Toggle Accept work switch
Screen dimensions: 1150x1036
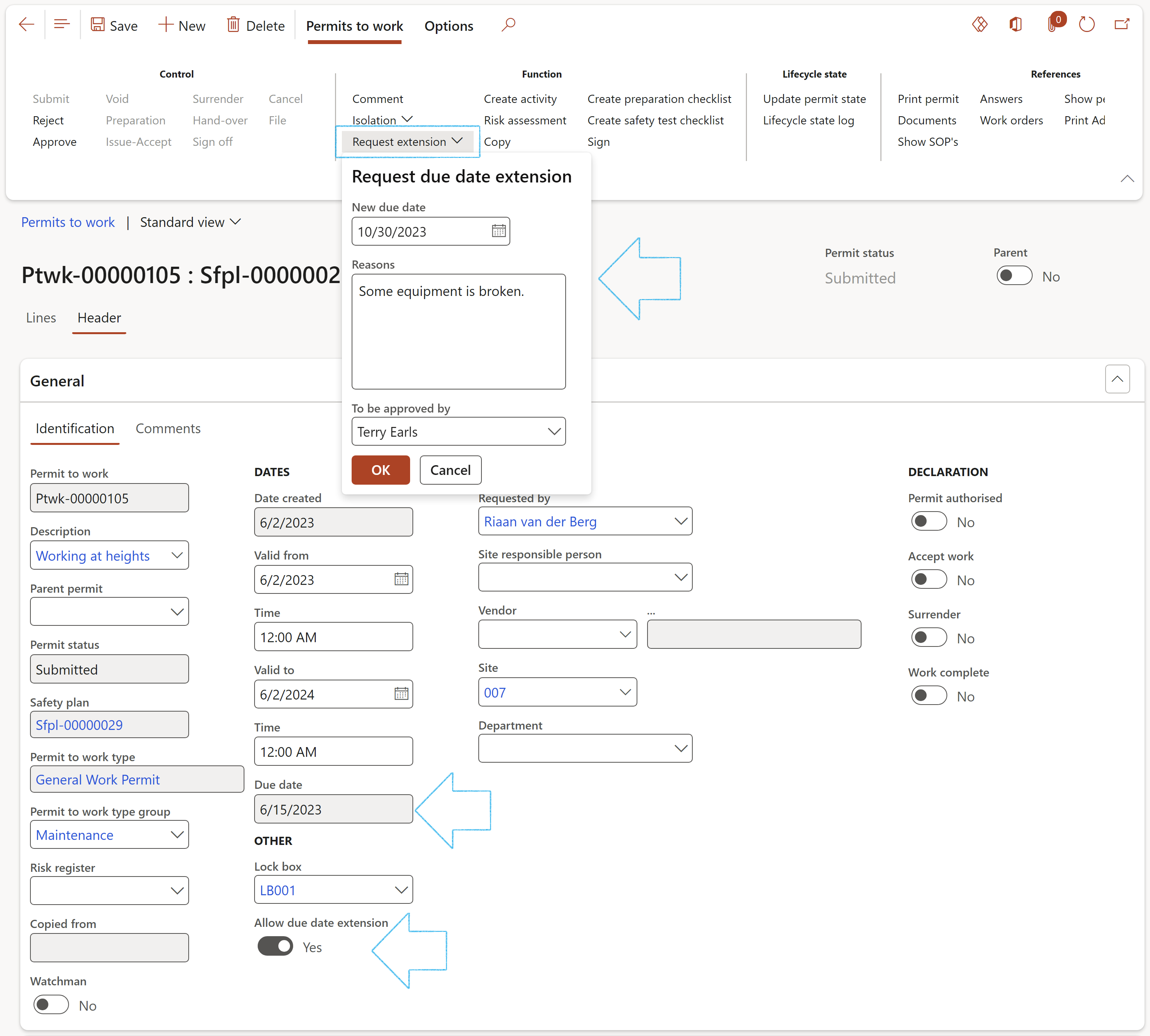pos(929,579)
